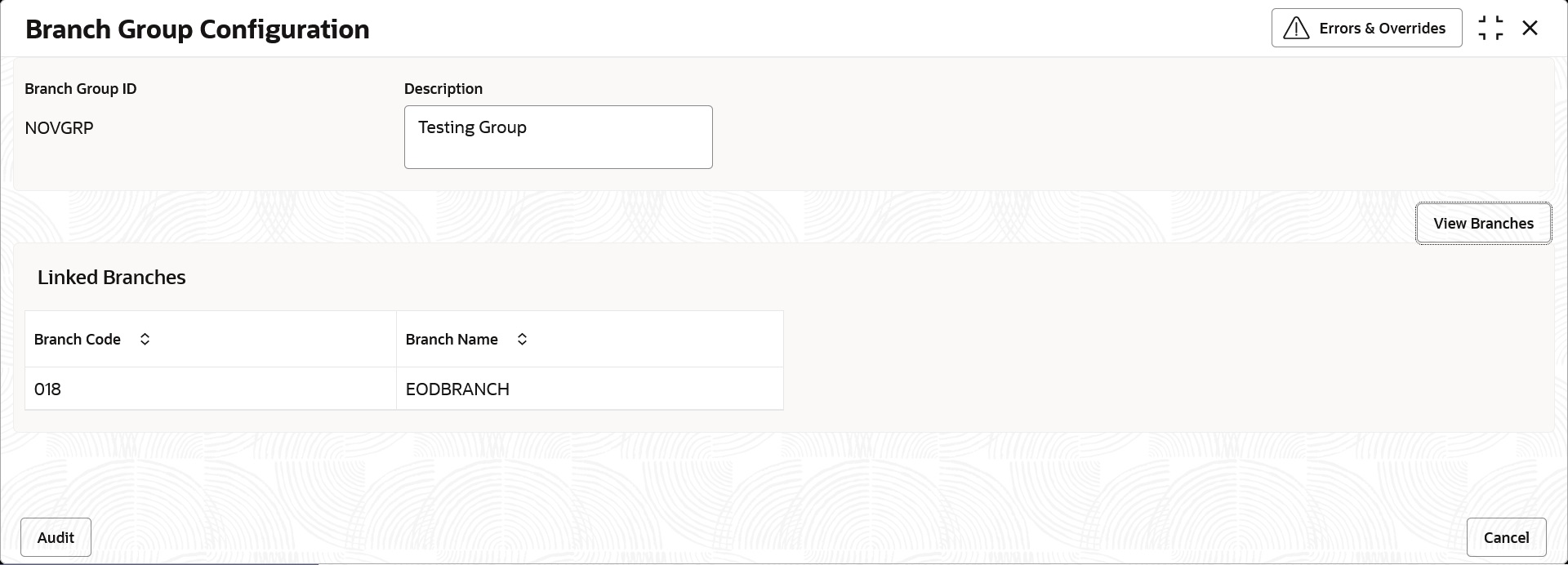Open the Audit section
Viewport: 1568px width, 565px height.
(x=56, y=537)
